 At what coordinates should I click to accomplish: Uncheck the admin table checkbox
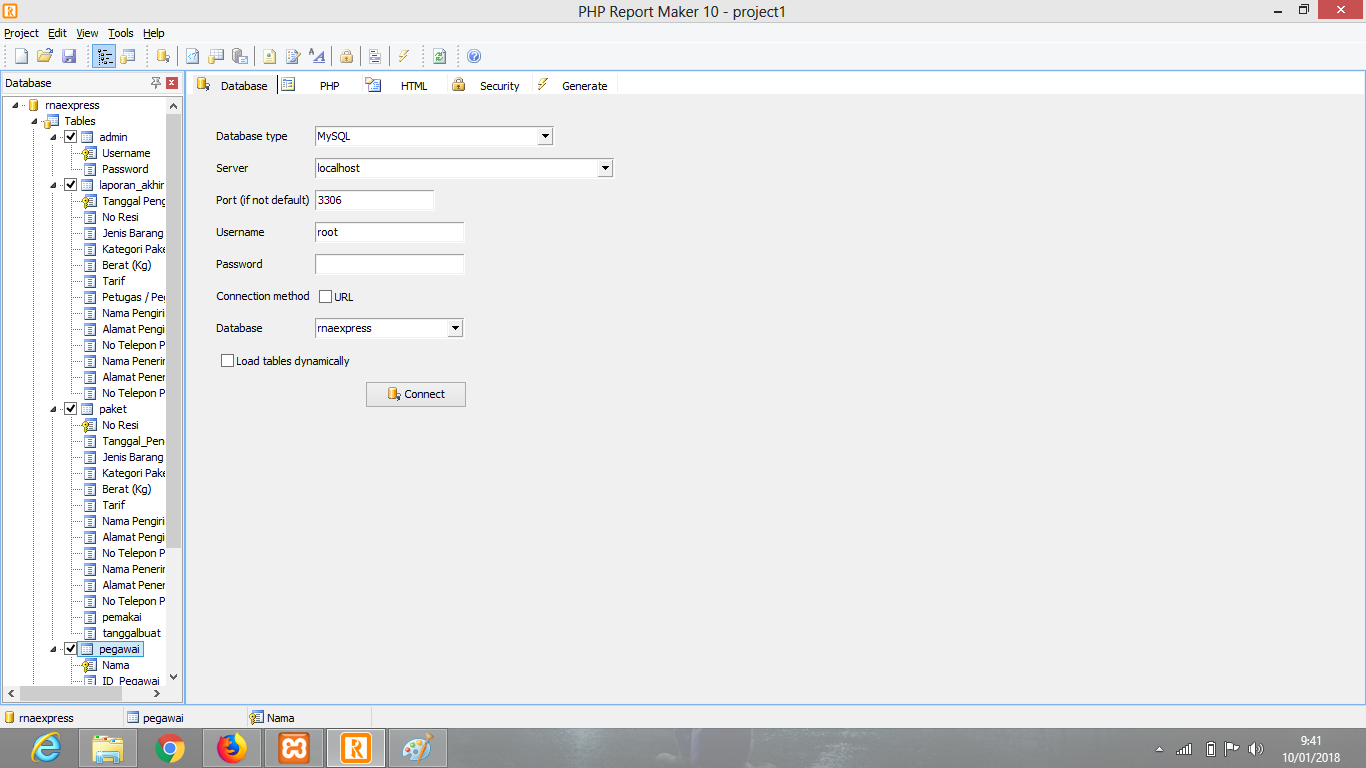pos(71,137)
